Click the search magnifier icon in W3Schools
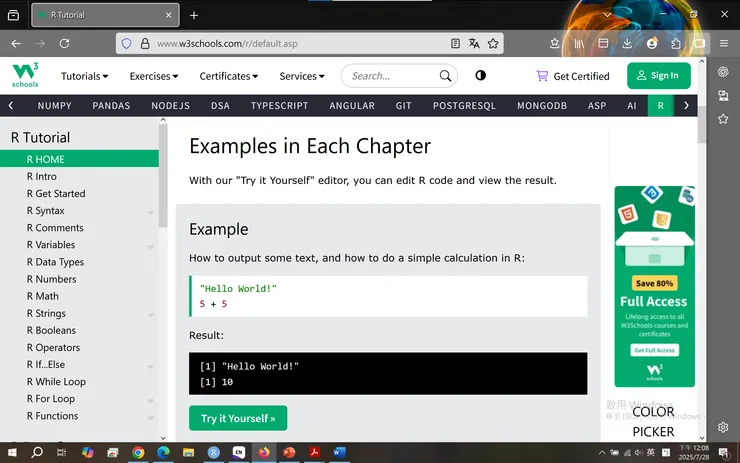The image size is (740, 463). click(445, 76)
